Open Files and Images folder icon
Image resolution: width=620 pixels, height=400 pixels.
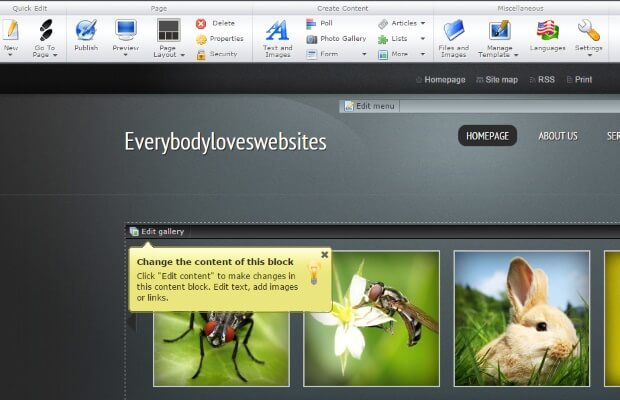[453, 30]
